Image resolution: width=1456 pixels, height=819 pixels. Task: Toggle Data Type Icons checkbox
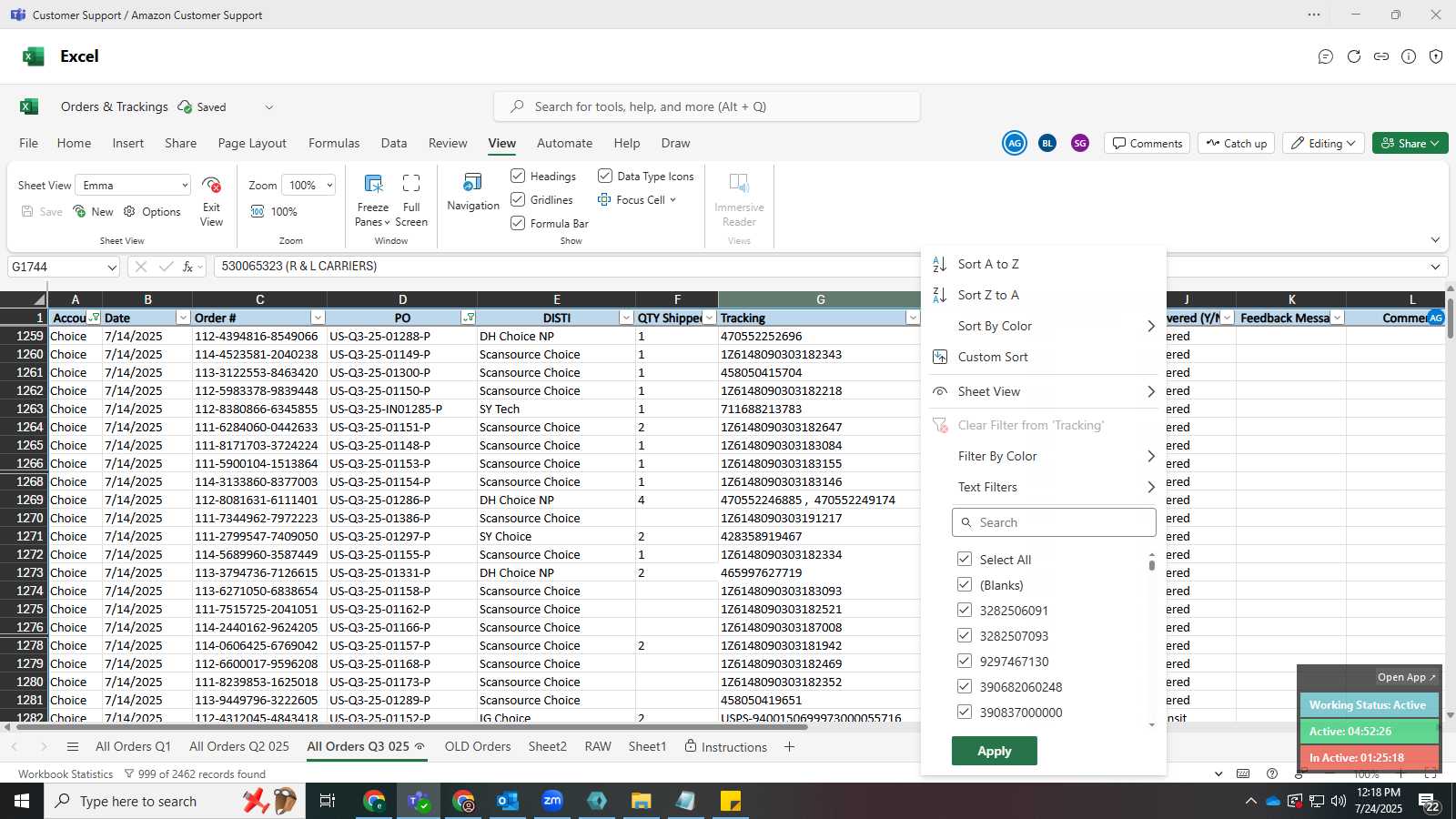605,176
